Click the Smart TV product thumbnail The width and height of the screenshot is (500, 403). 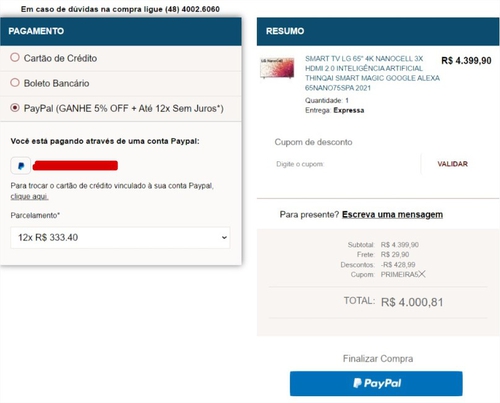[277, 68]
